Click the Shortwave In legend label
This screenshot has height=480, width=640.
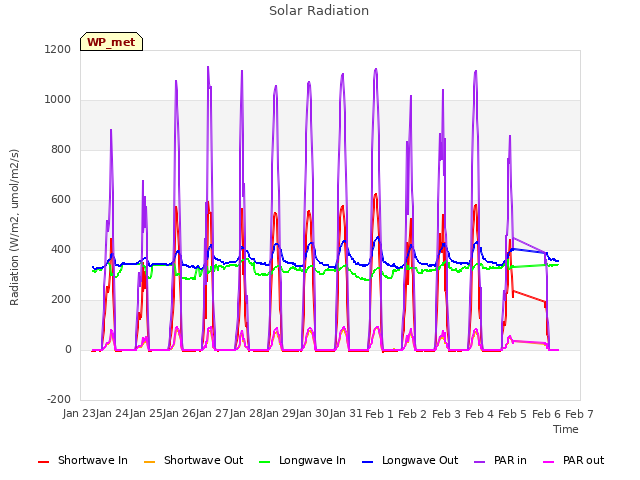pos(93,460)
